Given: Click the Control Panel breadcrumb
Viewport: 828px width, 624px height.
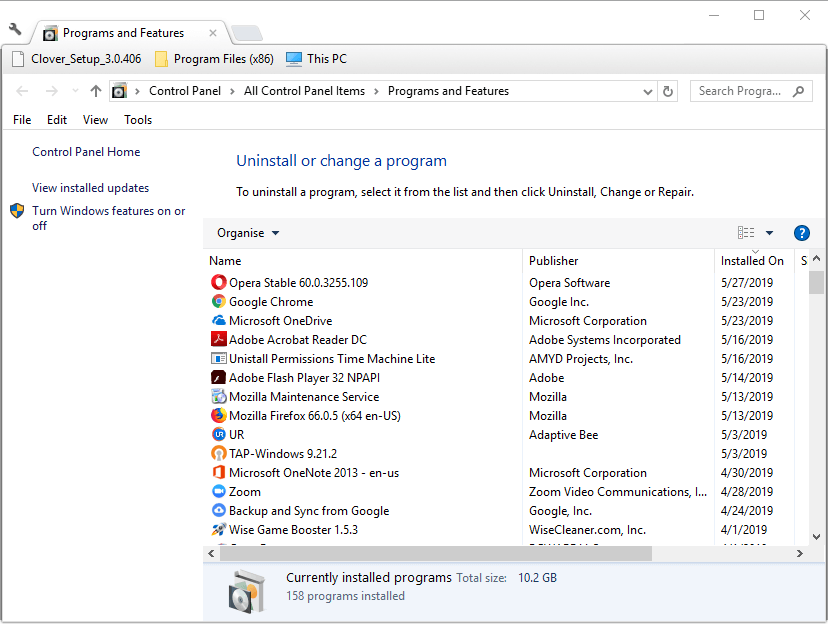Looking at the screenshot, I should coord(185,91).
